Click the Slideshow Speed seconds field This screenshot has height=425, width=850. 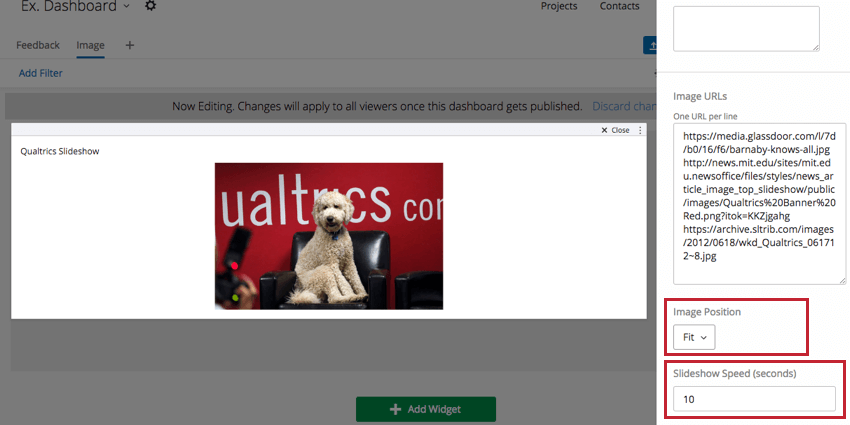[754, 399]
